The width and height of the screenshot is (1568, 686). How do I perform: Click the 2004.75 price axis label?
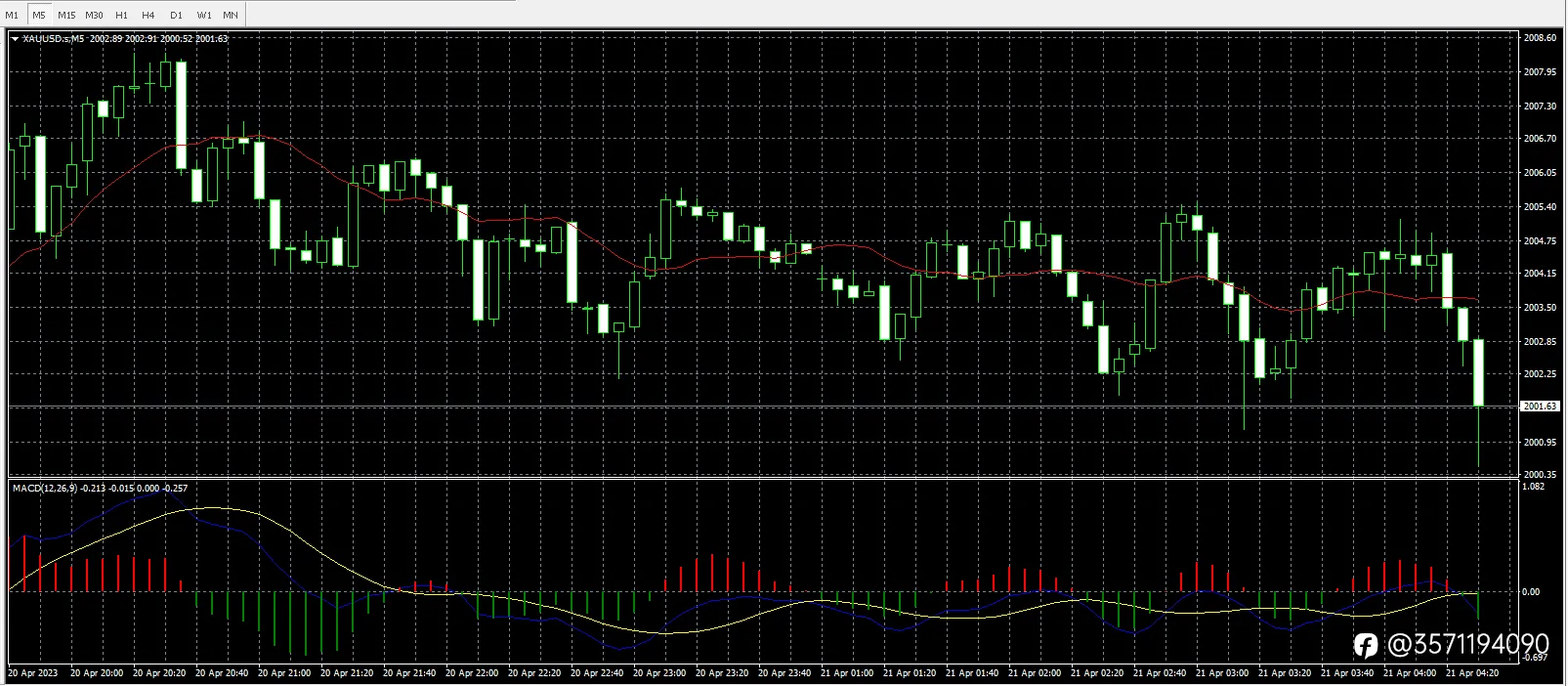[x=1540, y=240]
